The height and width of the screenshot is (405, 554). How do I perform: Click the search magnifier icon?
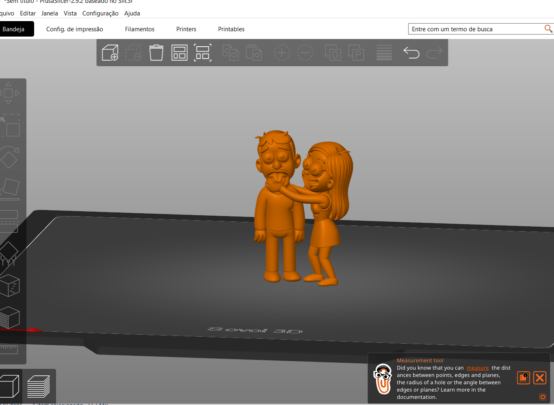tap(548, 29)
